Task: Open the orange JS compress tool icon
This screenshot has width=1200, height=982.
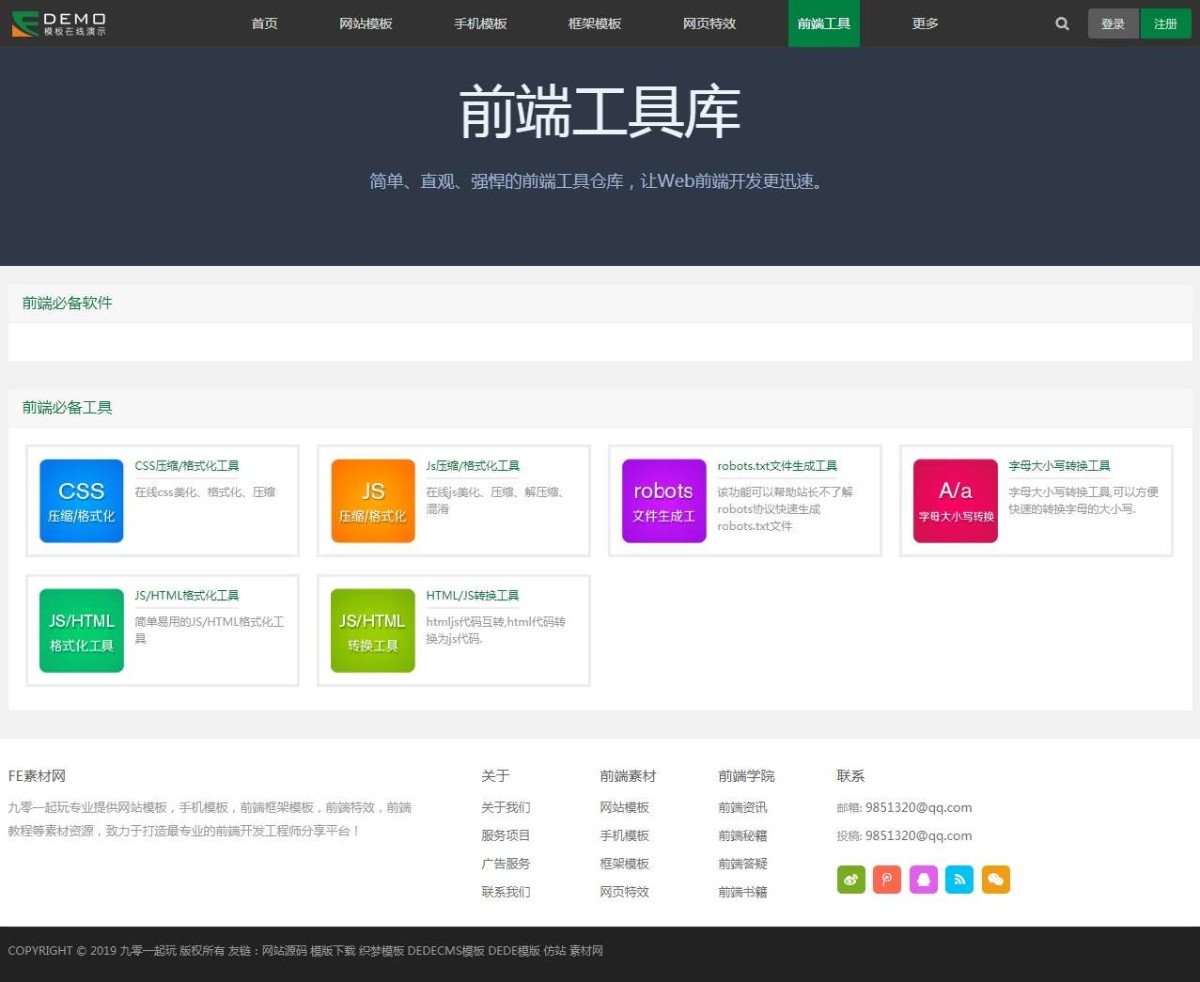Action: pyautogui.click(x=373, y=501)
